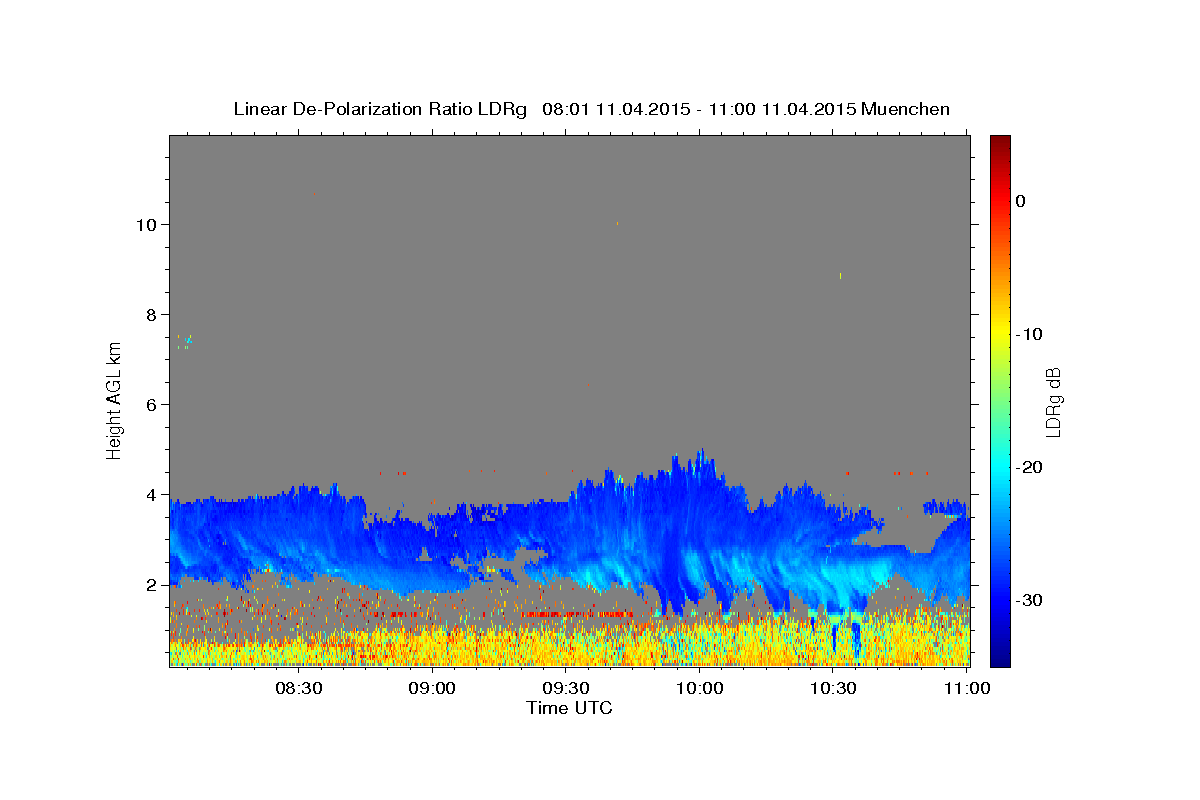The width and height of the screenshot is (1200, 800).
Task: Click the 11:00 time tick label
Action: click(x=967, y=688)
